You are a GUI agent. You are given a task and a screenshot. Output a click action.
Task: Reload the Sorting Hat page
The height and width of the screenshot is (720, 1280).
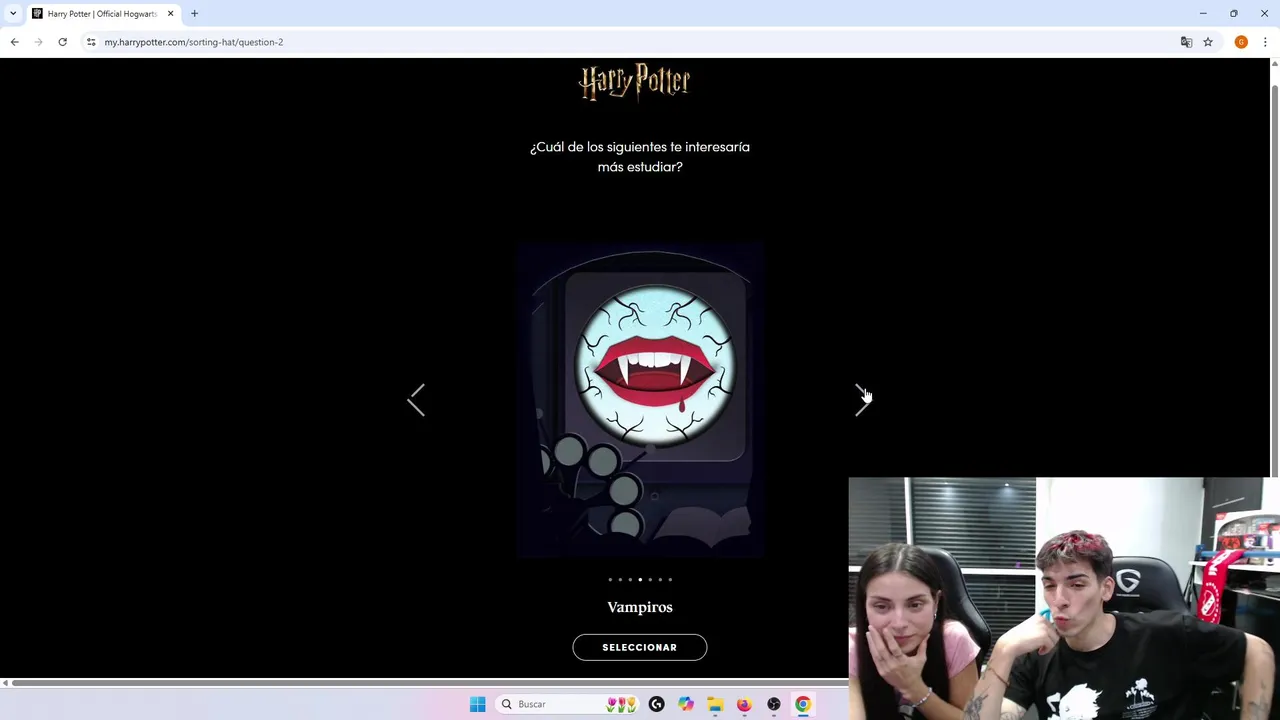(x=62, y=42)
